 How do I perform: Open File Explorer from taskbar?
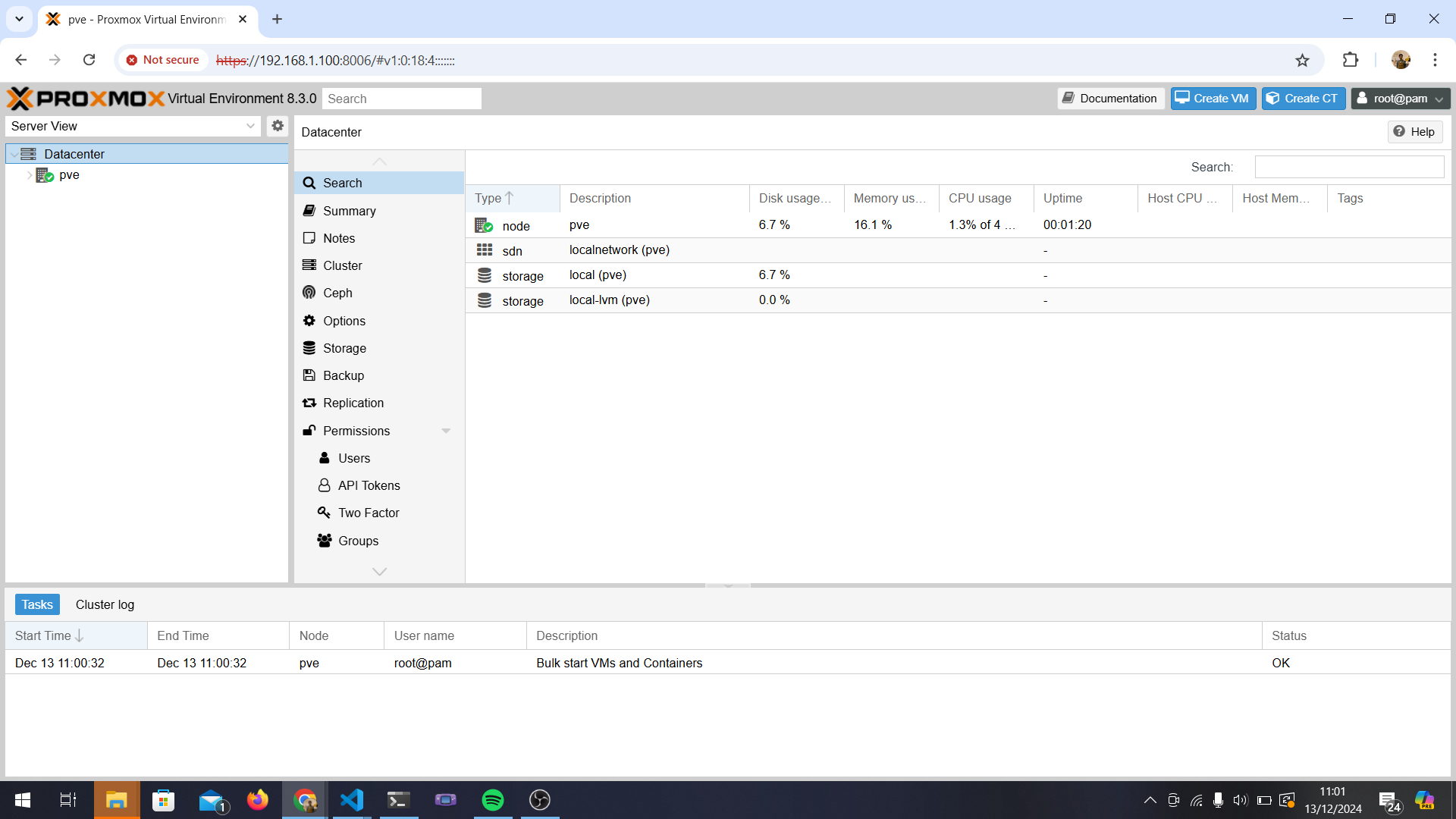[116, 800]
